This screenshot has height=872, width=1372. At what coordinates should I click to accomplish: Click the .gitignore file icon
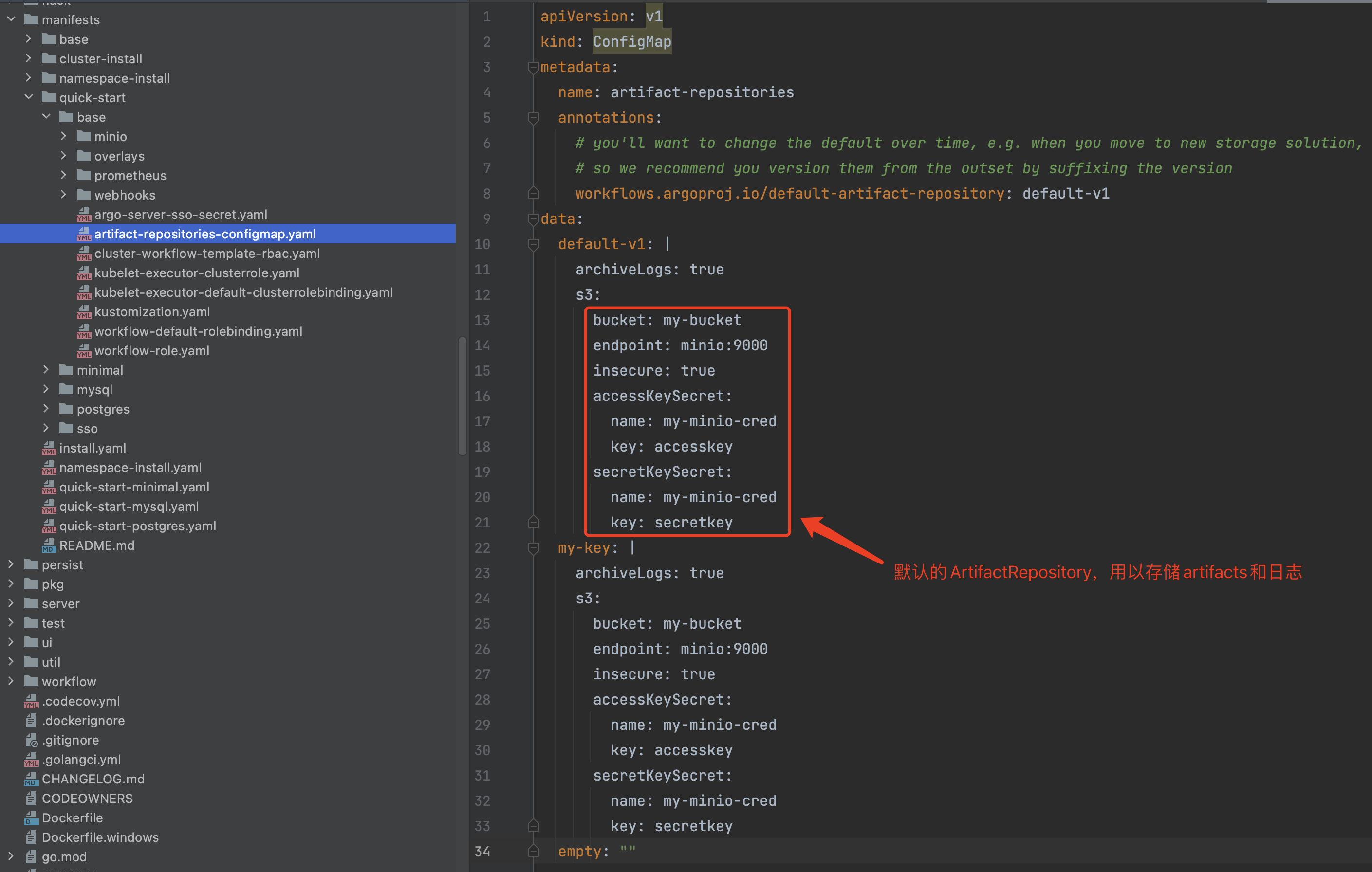[x=31, y=740]
